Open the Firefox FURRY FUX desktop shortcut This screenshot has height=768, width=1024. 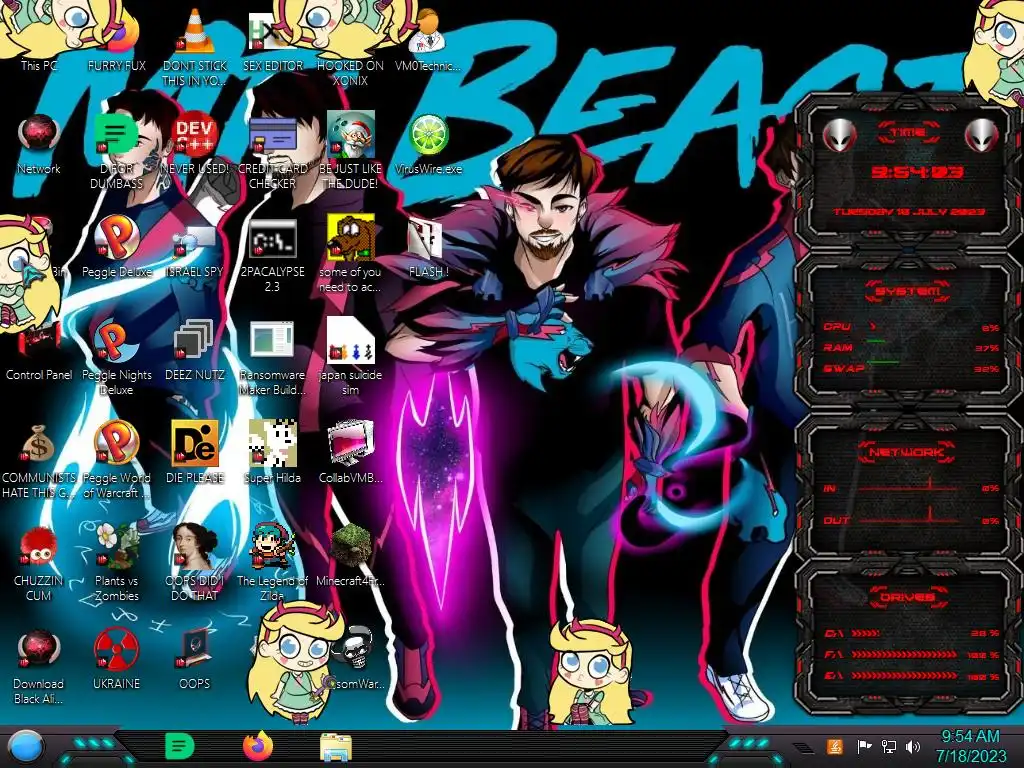pos(117,42)
